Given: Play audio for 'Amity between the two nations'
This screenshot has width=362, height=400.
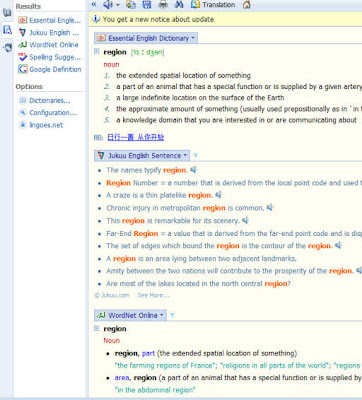Looking at the screenshot, I should click(x=359, y=271).
